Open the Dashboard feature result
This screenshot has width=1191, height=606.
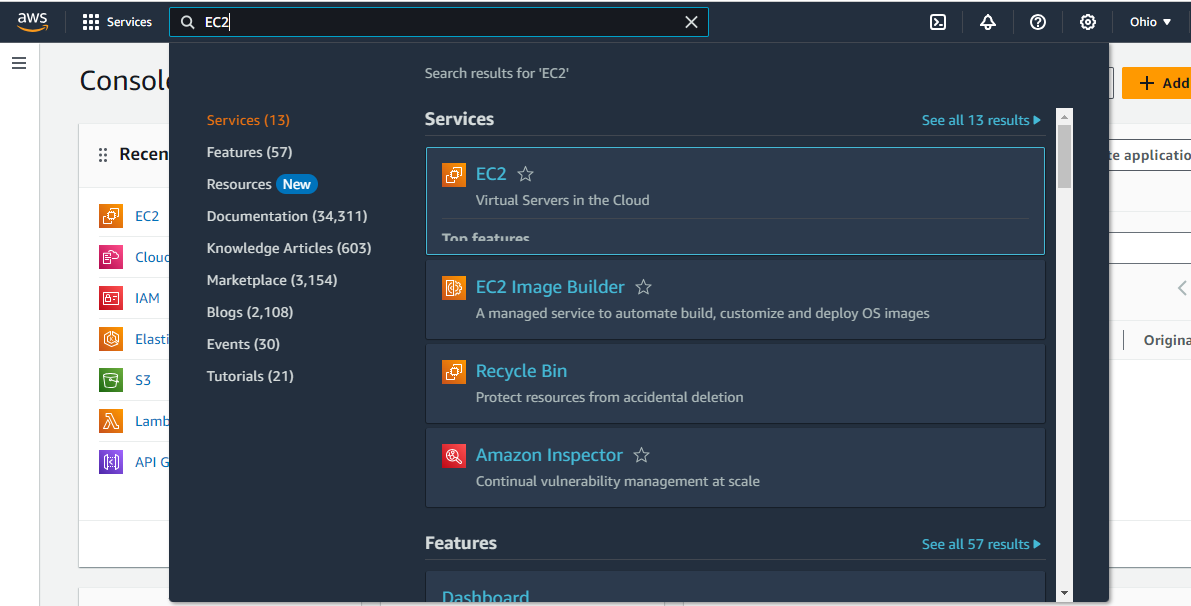(x=485, y=597)
